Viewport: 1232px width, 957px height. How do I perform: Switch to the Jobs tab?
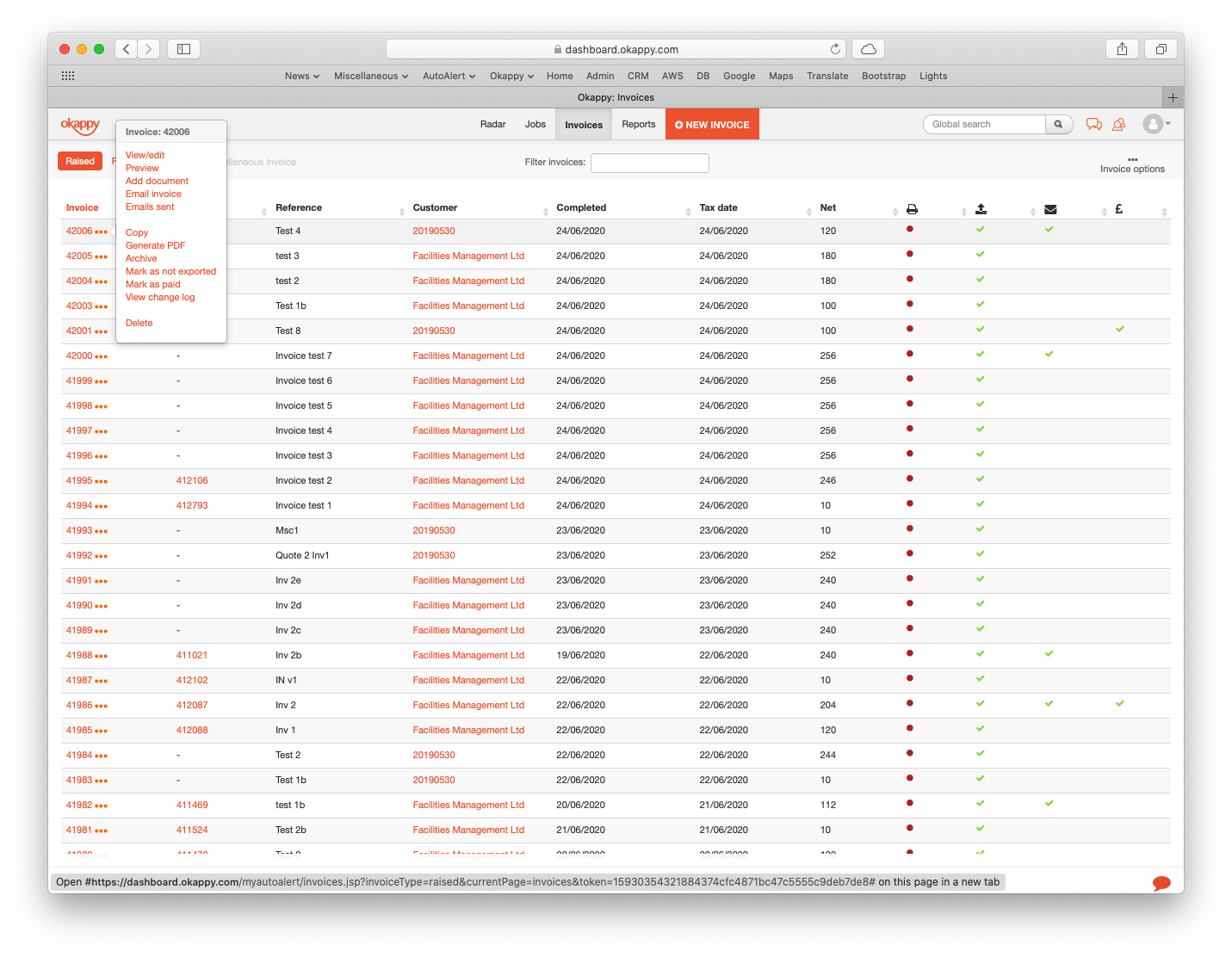pos(536,124)
